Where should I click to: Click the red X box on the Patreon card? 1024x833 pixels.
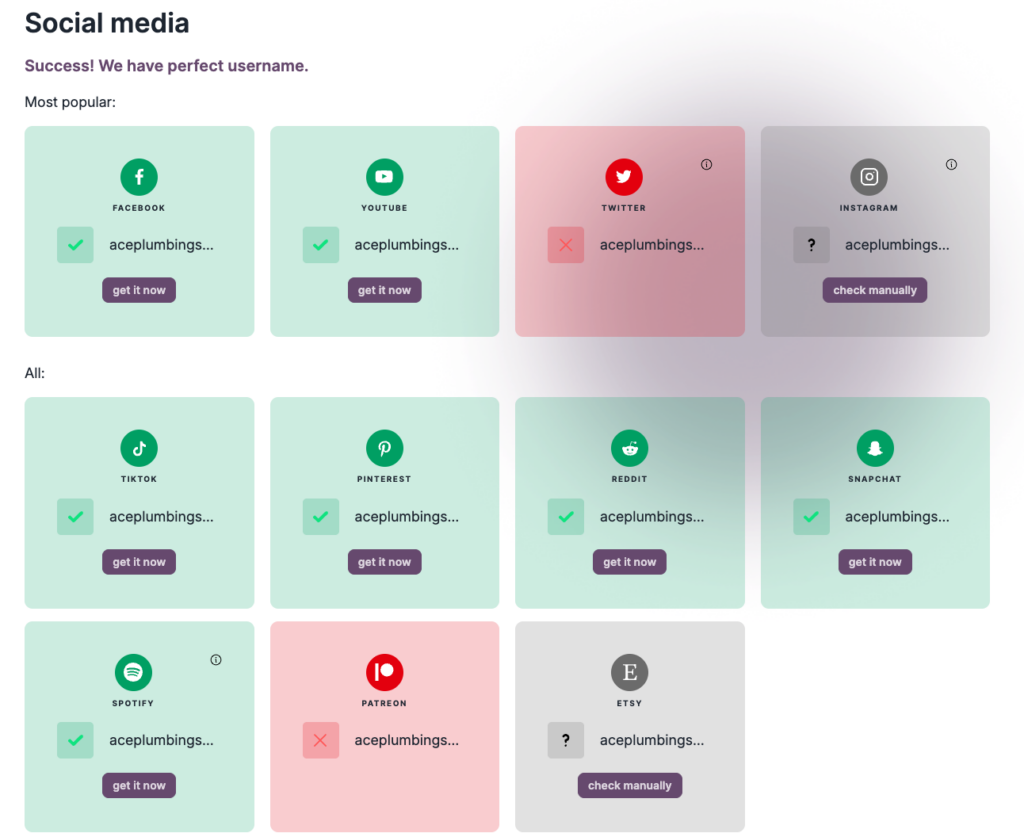(321, 740)
